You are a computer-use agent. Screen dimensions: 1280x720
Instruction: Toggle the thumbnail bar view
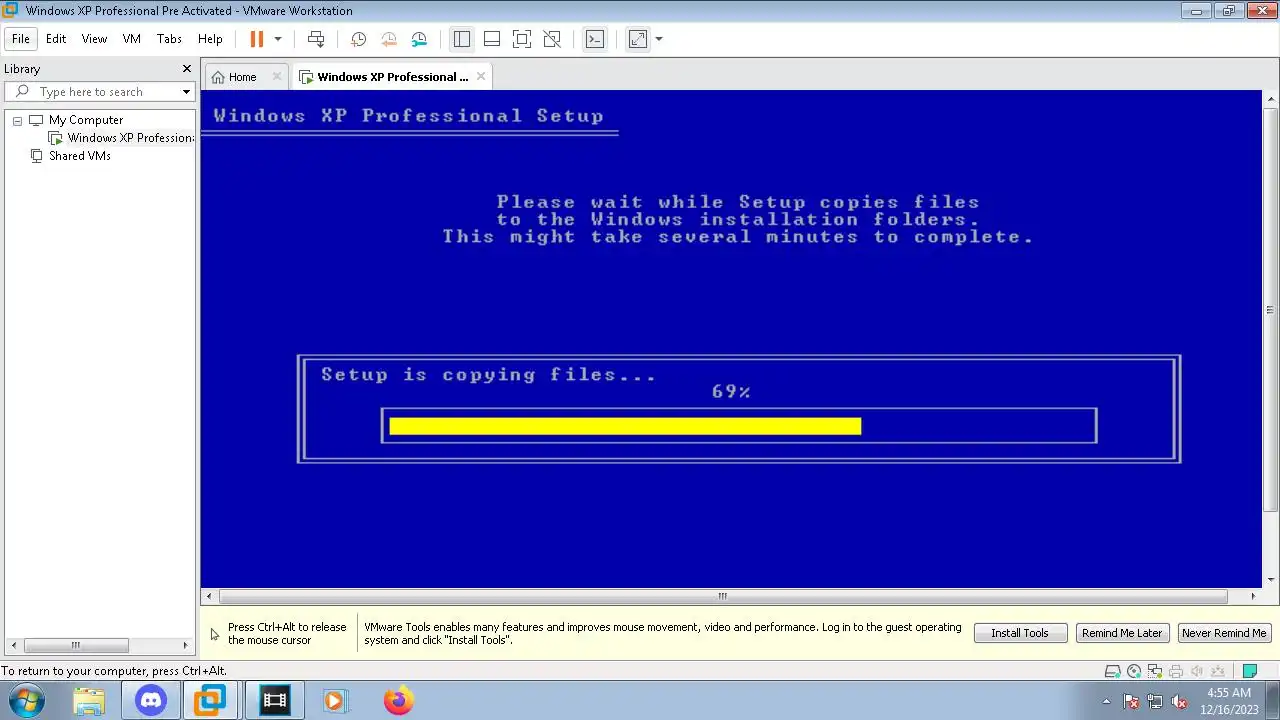tap(491, 39)
